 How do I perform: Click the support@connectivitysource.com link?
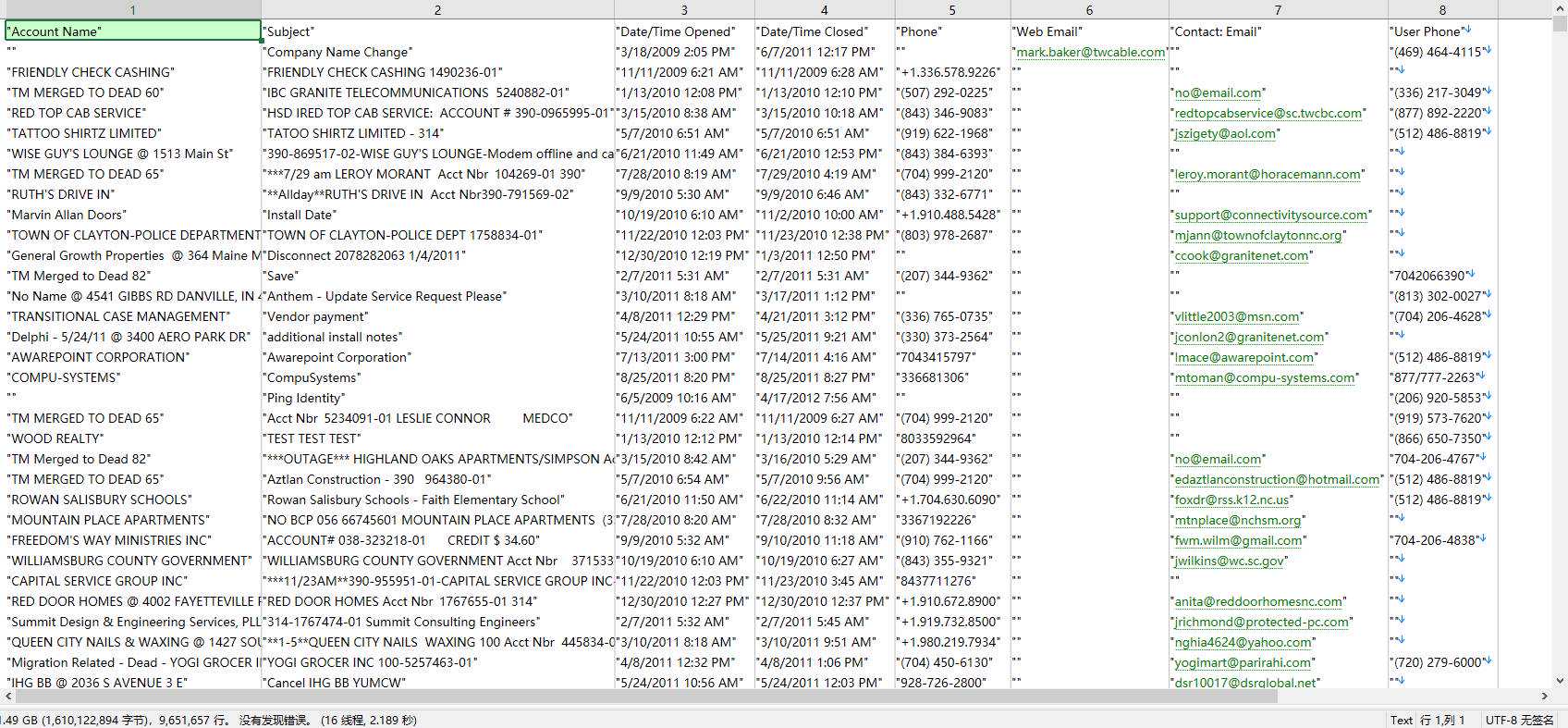click(x=1271, y=215)
